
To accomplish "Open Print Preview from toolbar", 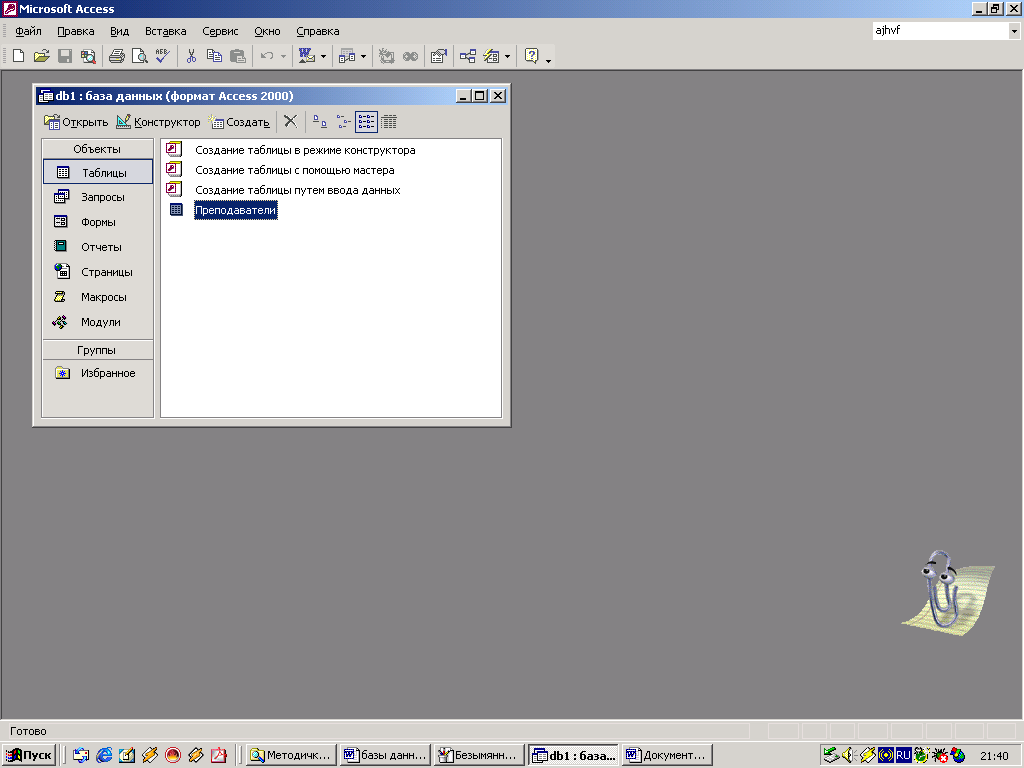I will [x=140, y=56].
